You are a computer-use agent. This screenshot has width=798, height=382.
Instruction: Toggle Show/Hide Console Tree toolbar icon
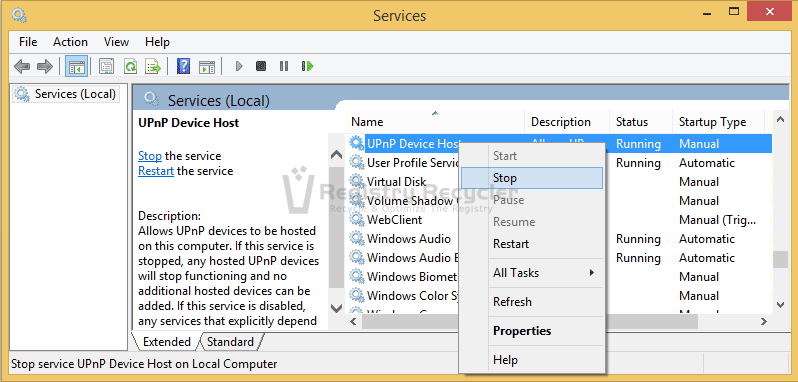pos(76,66)
